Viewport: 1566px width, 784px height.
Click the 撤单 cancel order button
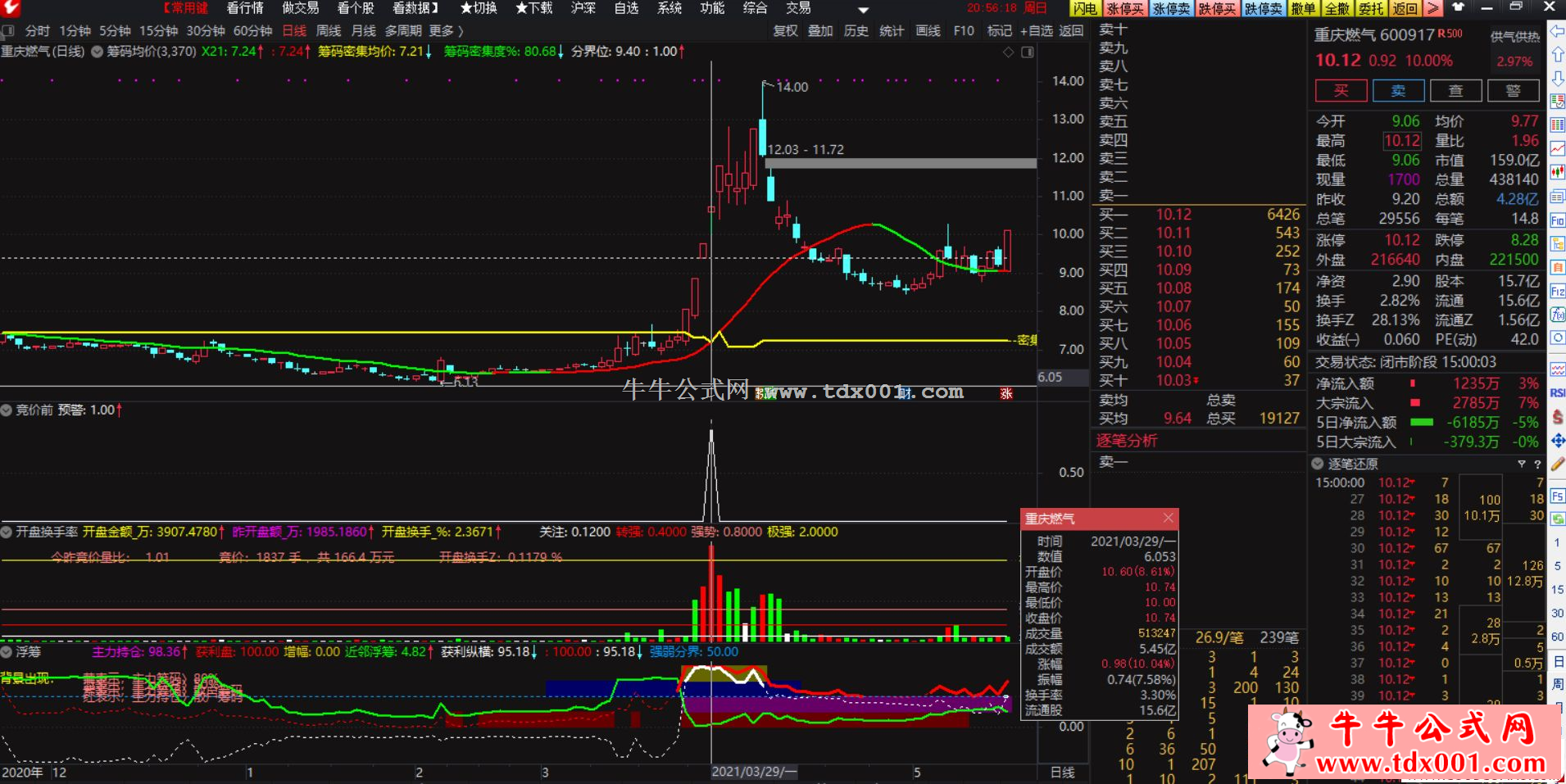coord(1303,8)
